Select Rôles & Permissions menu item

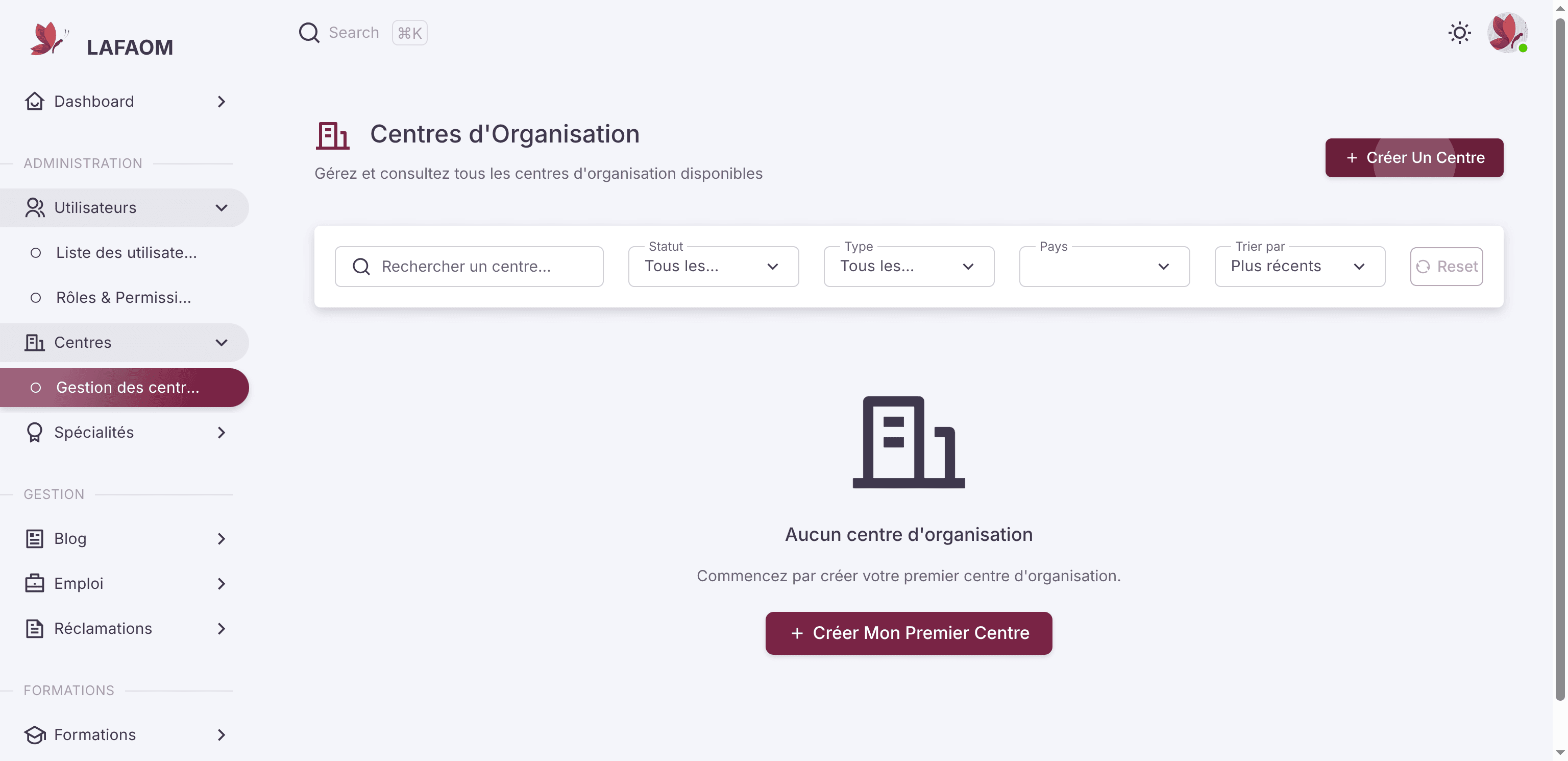click(x=124, y=298)
